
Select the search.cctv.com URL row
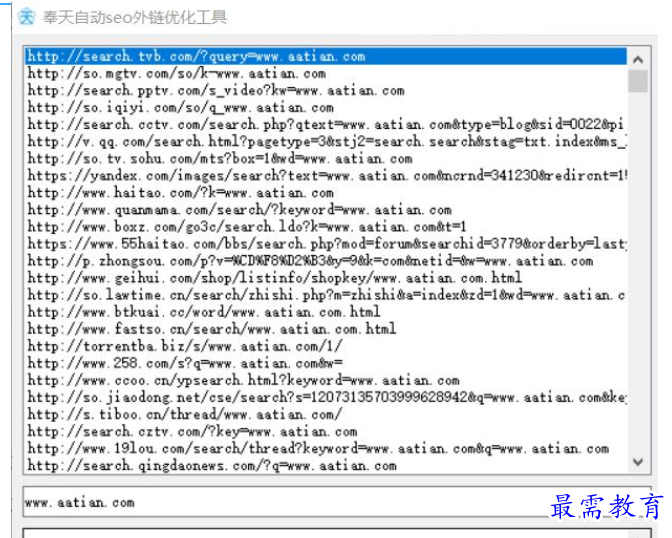point(326,124)
